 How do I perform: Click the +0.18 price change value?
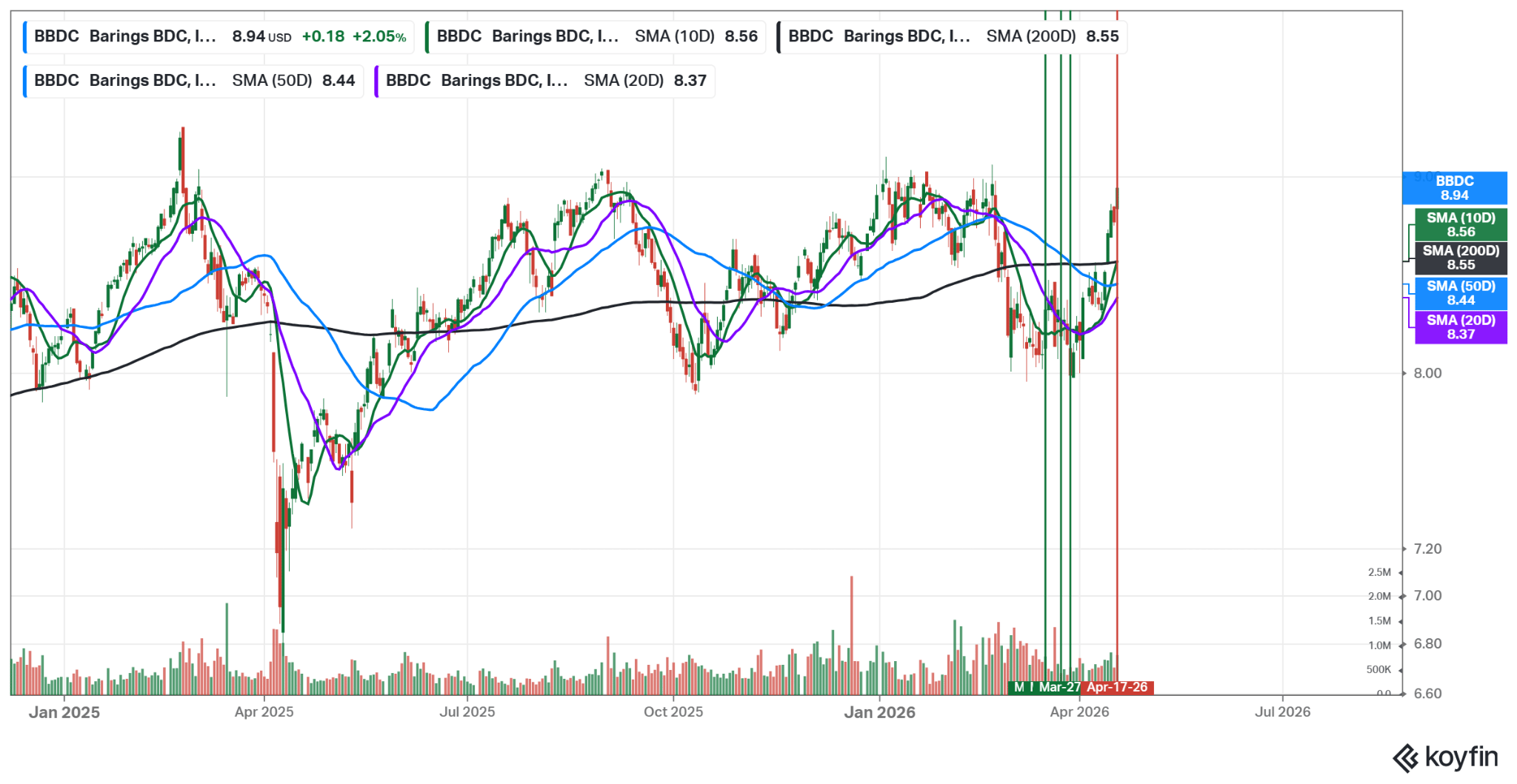click(x=323, y=36)
